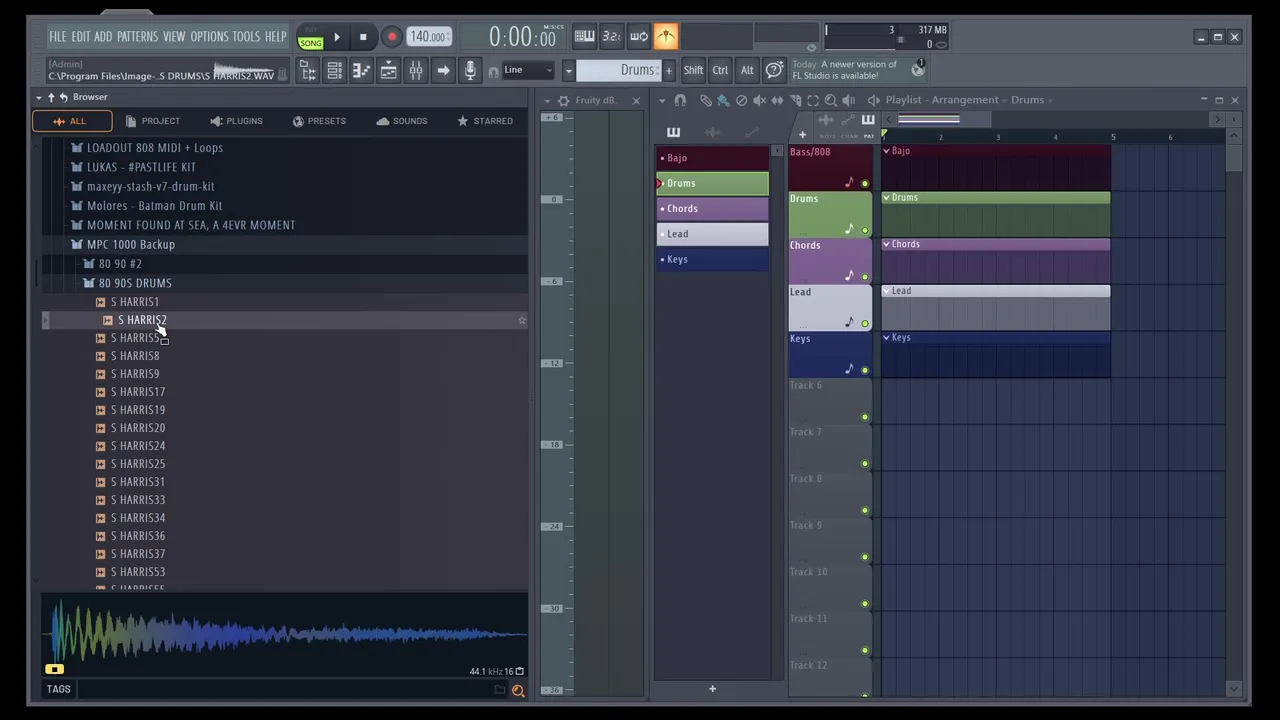The height and width of the screenshot is (720, 1280).
Task: Open the OPTIONS menu
Action: 209,37
